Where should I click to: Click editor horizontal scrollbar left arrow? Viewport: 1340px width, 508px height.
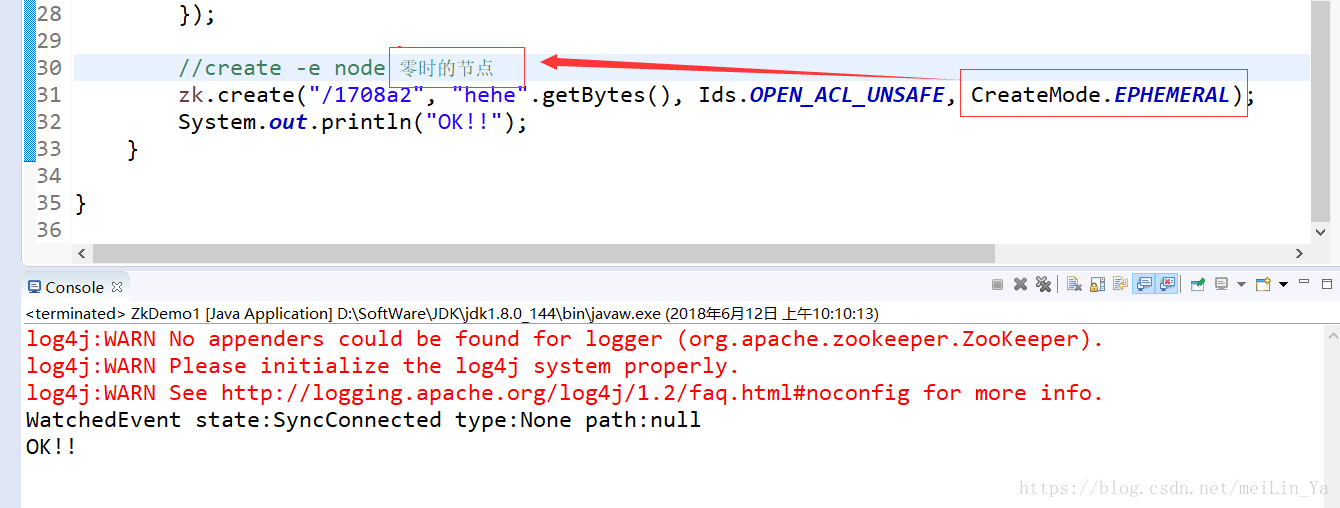pyautogui.click(x=82, y=254)
